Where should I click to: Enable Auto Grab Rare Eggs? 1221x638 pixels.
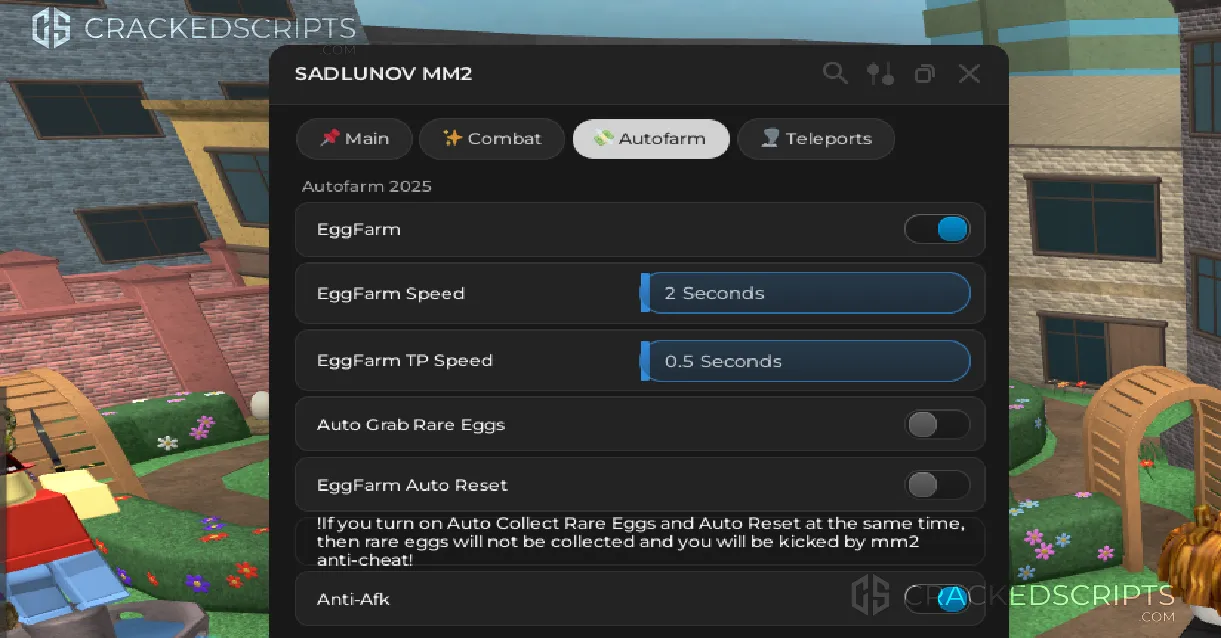pyautogui.click(x=937, y=425)
